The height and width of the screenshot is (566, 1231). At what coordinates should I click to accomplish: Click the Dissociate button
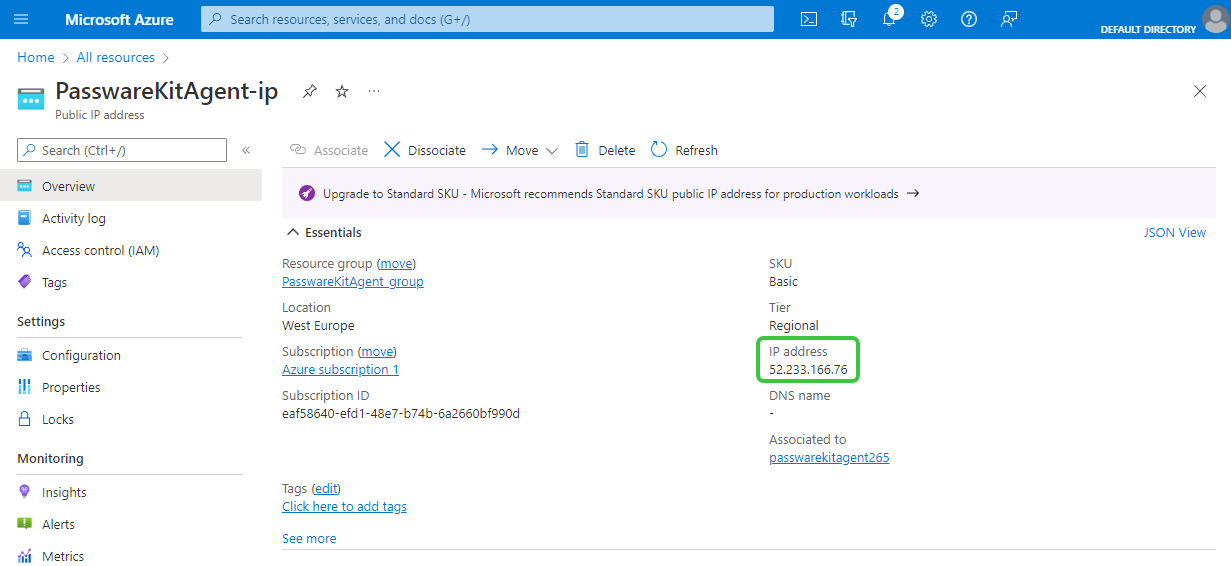425,150
